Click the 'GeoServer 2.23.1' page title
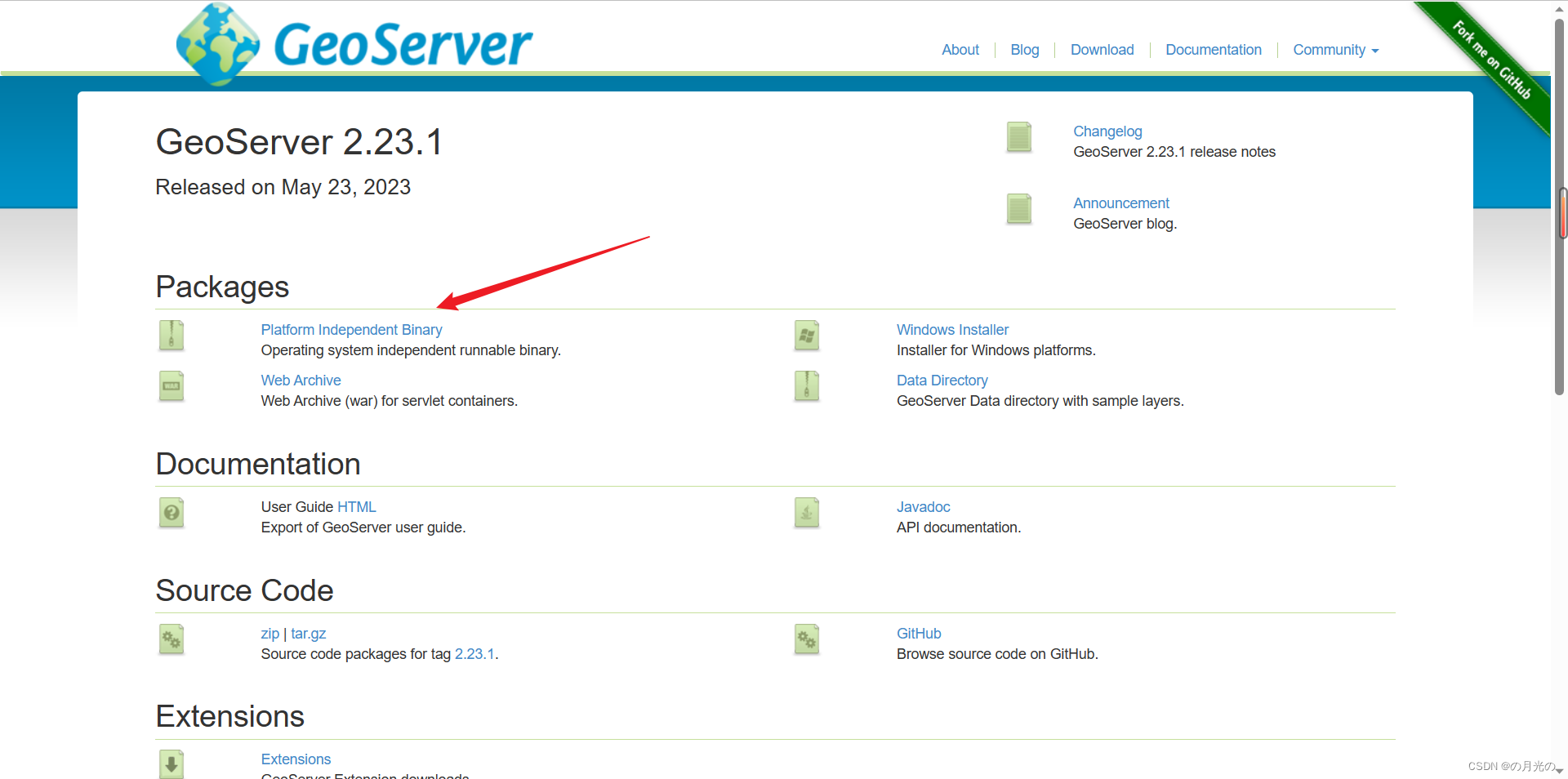This screenshot has height=779, width=1568. (299, 142)
